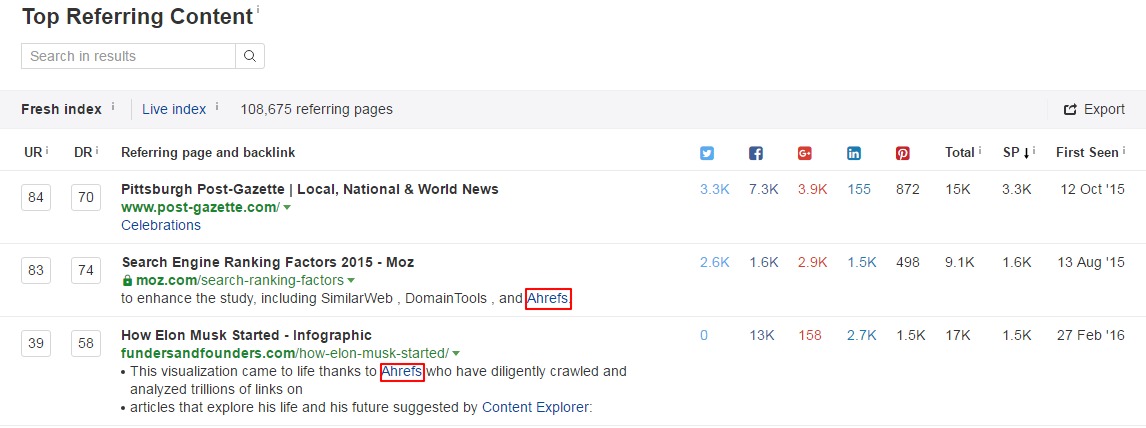Click Total value 9.1K
1146x428 pixels.
[960, 262]
